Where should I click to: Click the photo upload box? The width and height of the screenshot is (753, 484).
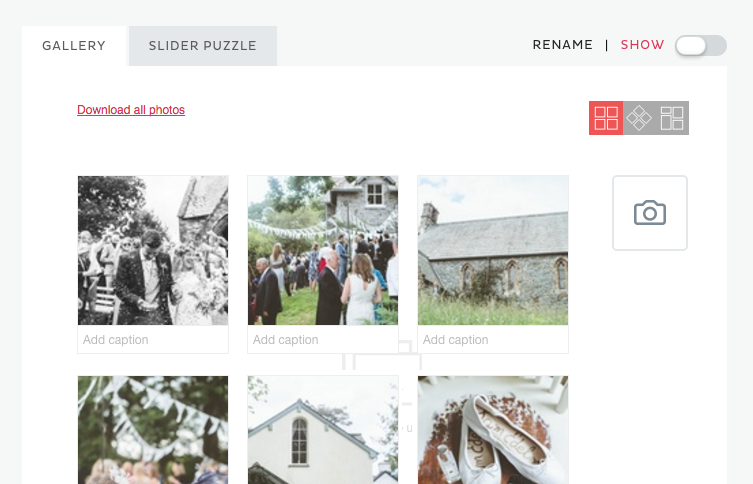[650, 213]
